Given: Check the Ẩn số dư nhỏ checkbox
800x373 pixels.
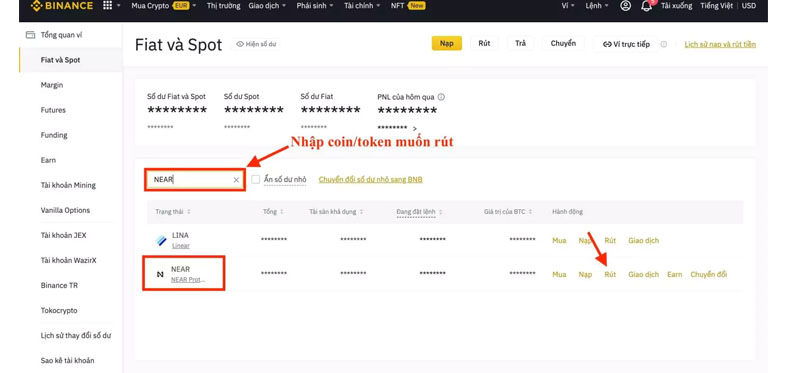Looking at the screenshot, I should pyautogui.click(x=256, y=179).
